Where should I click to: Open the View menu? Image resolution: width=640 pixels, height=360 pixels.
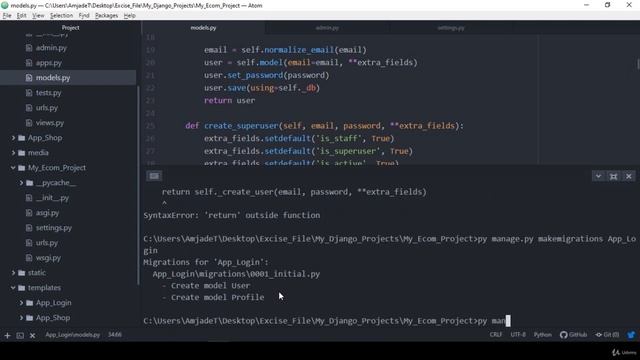click(38, 16)
